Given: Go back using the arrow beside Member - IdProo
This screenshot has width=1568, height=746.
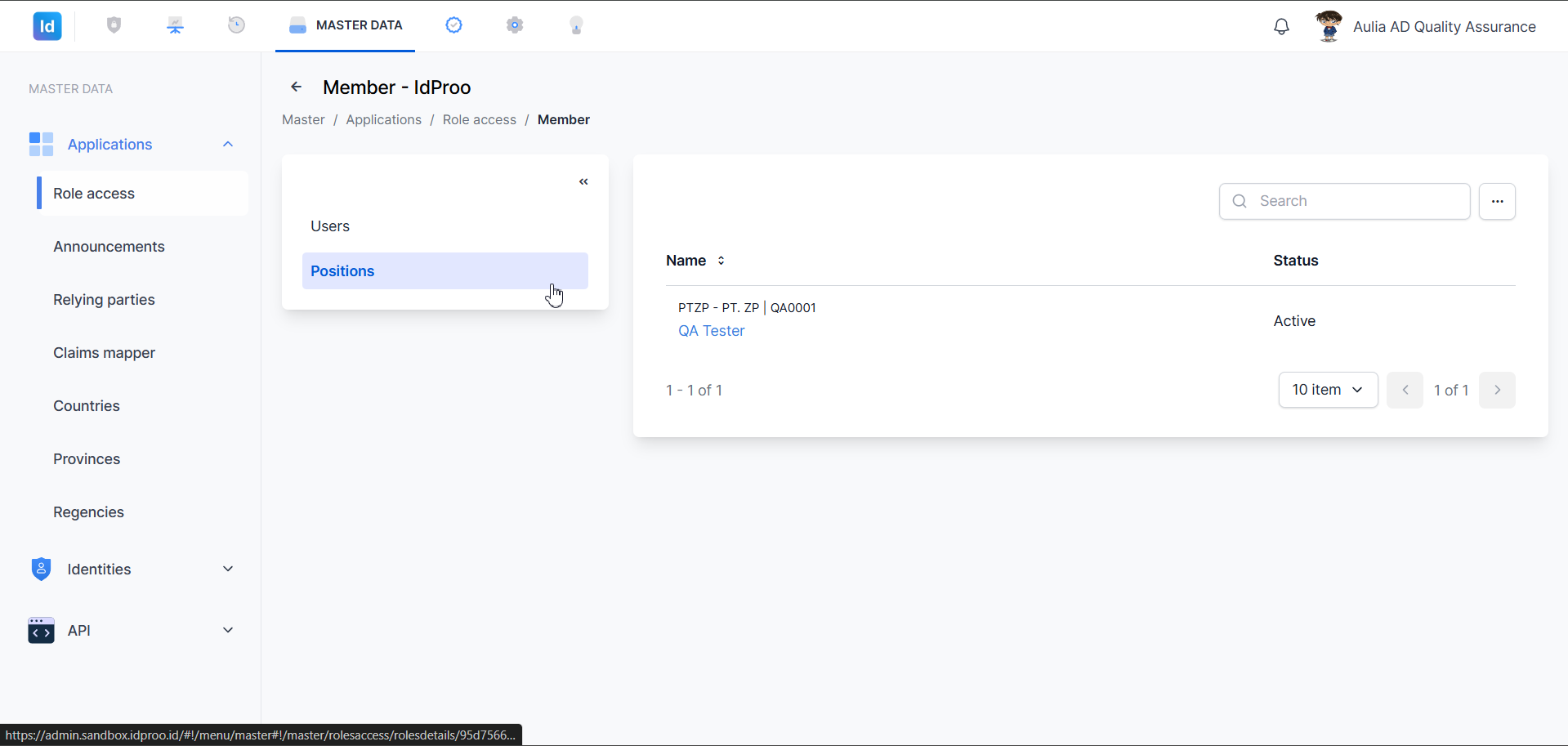Looking at the screenshot, I should tap(297, 87).
